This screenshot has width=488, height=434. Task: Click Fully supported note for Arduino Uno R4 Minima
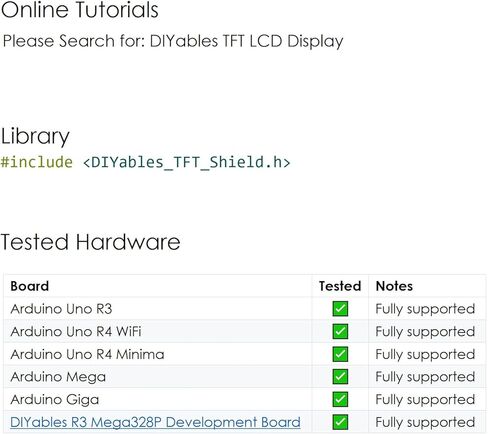(x=425, y=355)
